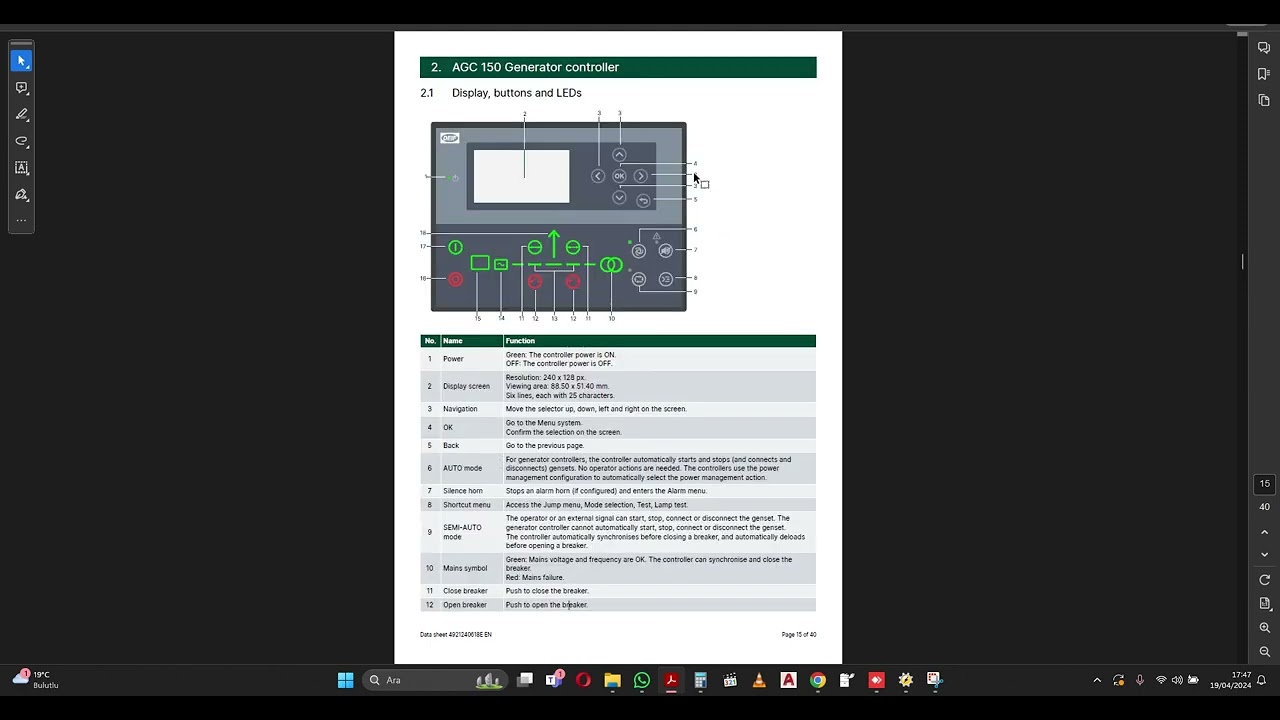Click the 'Function' column header
Viewport: 1280px width, 720px height.
[520, 341]
